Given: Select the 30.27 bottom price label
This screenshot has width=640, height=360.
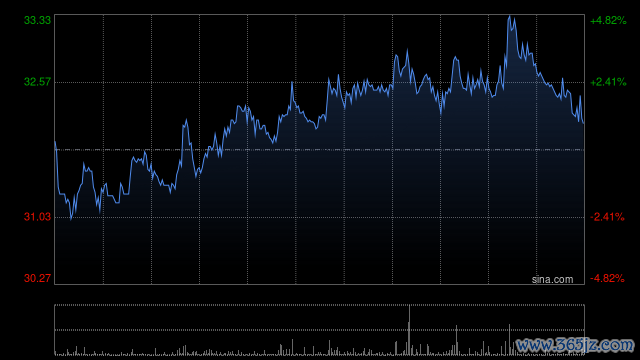Looking at the screenshot, I should [x=37, y=278].
